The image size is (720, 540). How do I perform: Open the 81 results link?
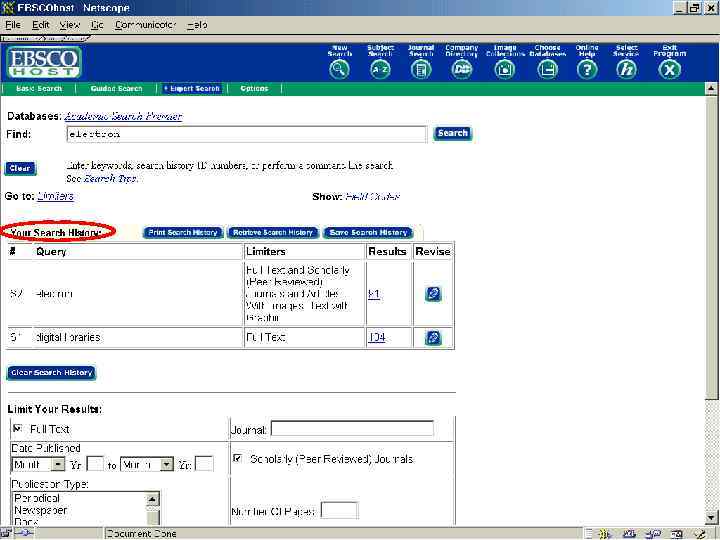374,294
